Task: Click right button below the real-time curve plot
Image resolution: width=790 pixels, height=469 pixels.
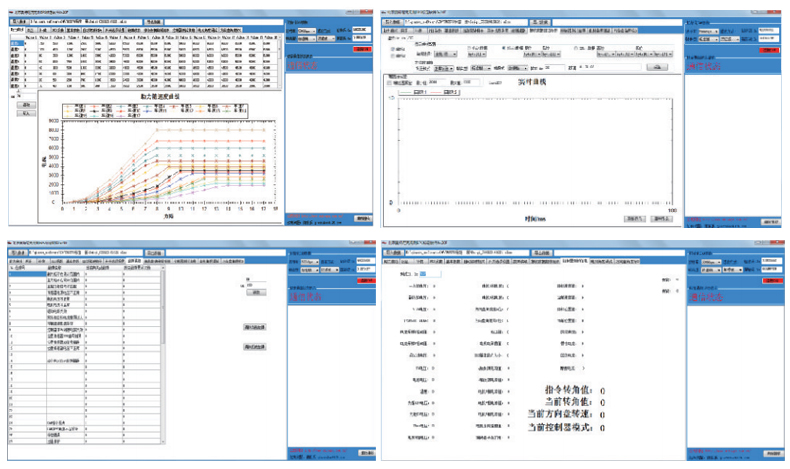Action: tap(662, 217)
